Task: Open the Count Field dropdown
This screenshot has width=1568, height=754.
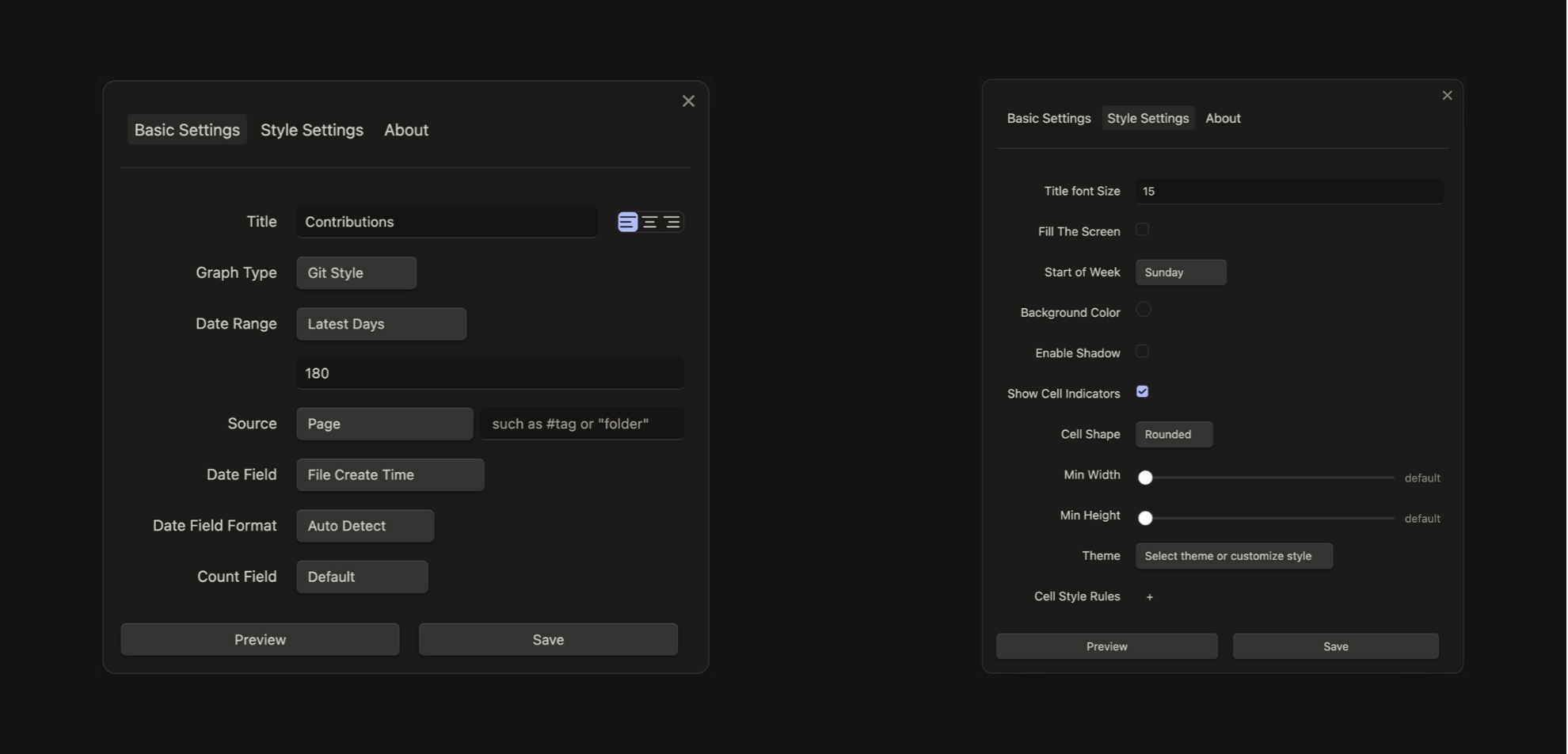Action: [x=362, y=577]
